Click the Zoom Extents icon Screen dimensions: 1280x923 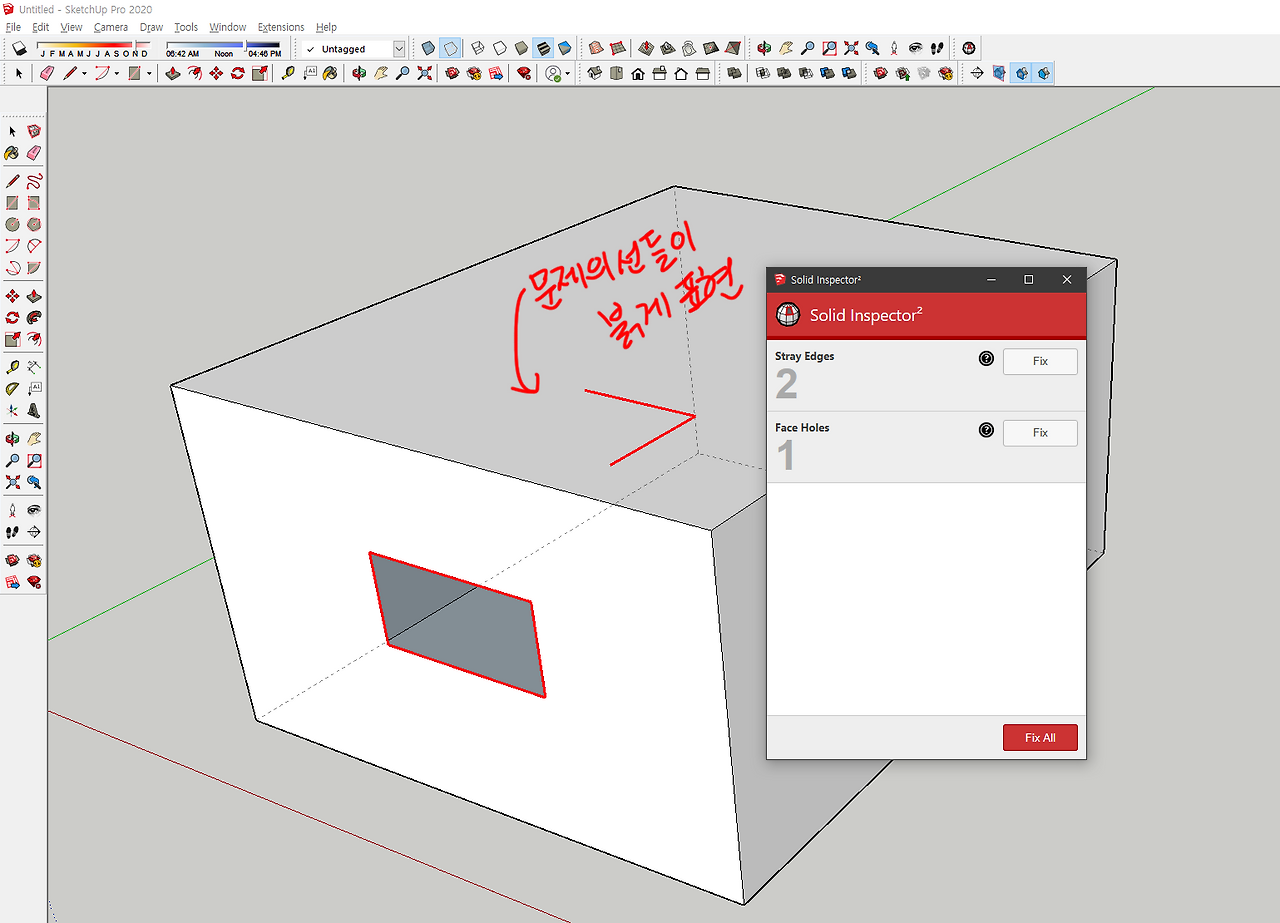coord(423,73)
